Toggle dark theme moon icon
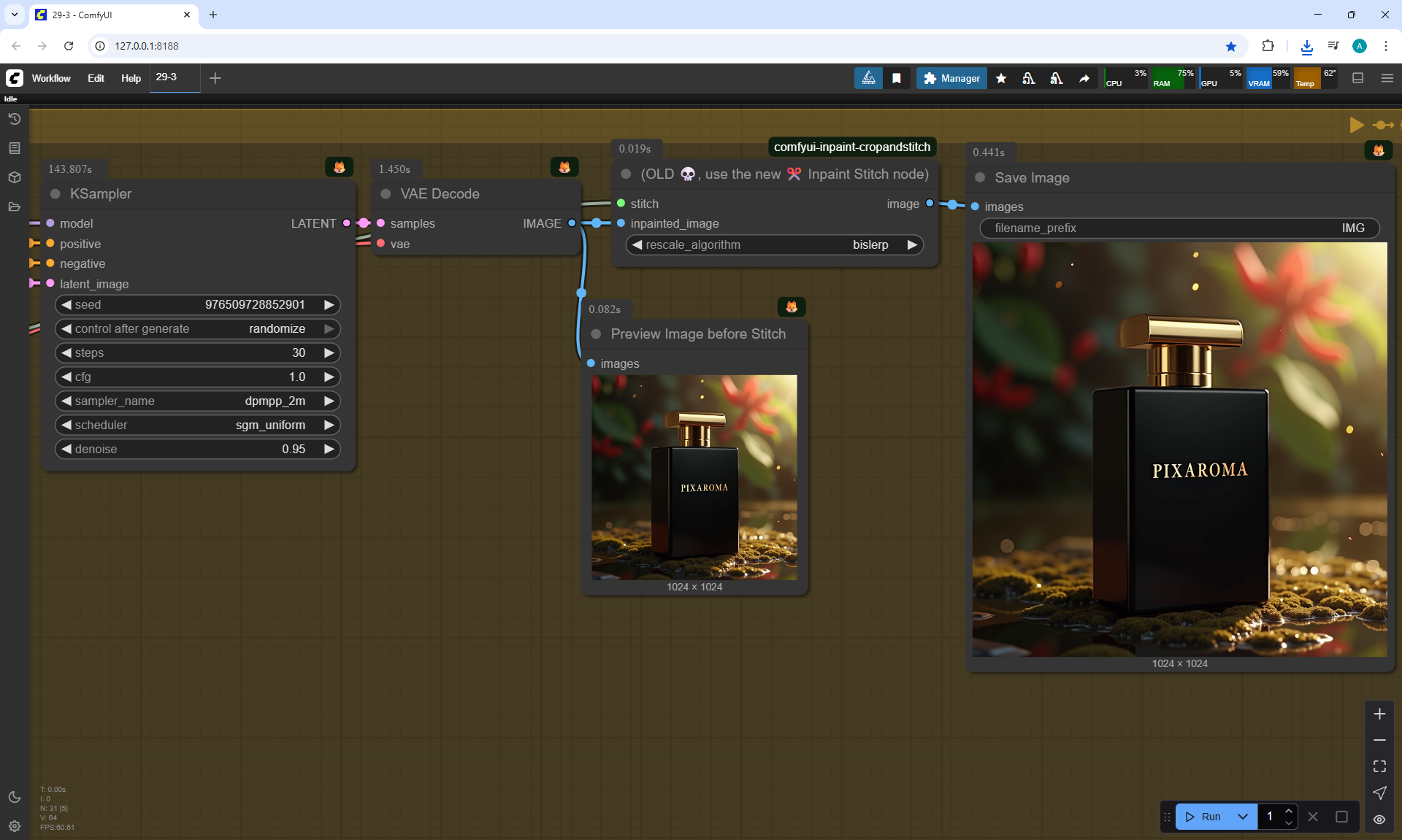Screen dimensions: 1402x840 pos(14,797)
